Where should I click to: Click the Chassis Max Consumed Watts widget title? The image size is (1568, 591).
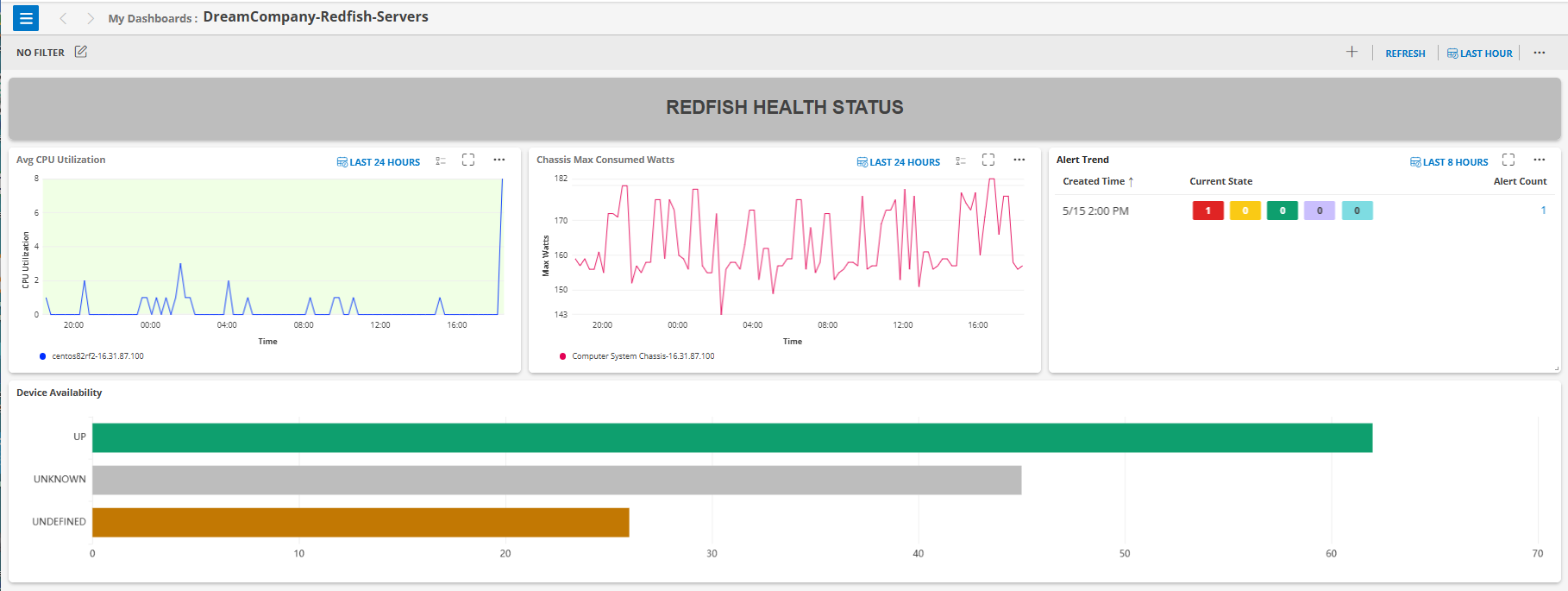point(605,160)
